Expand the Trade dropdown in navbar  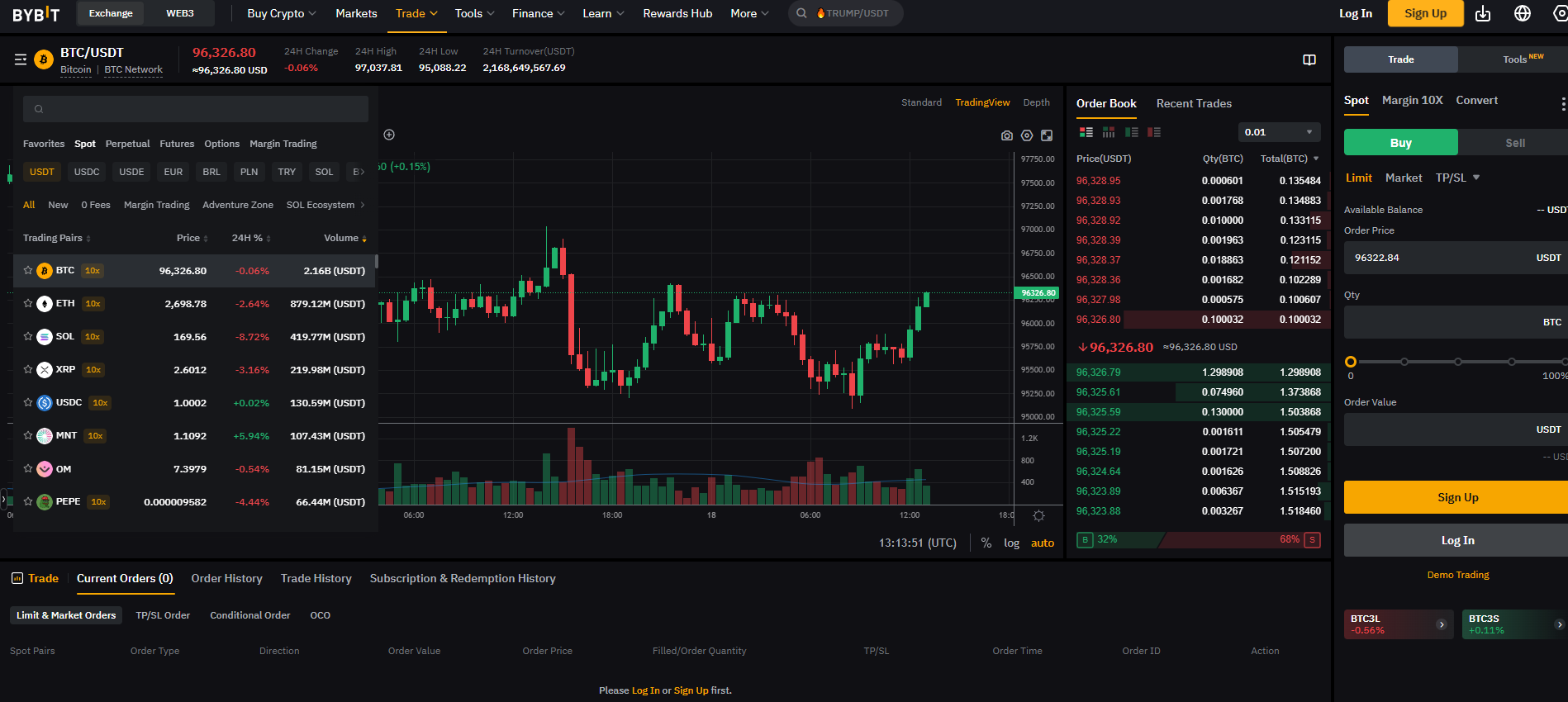point(416,13)
